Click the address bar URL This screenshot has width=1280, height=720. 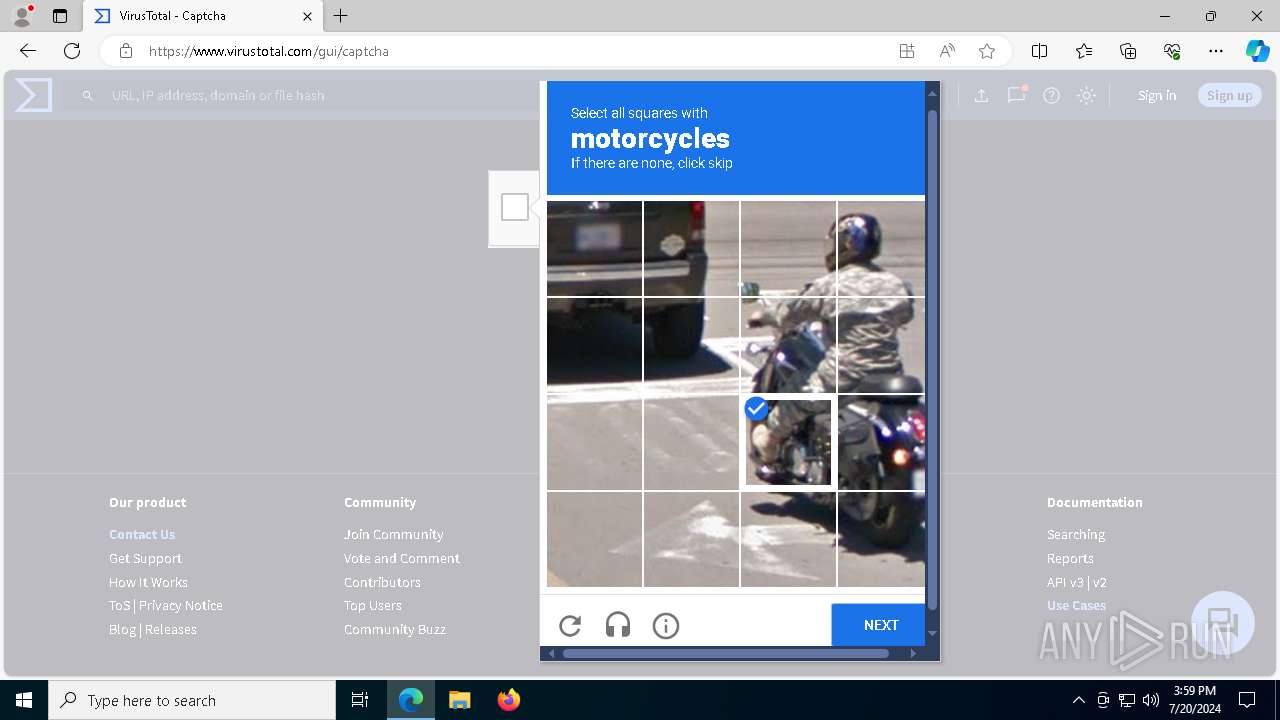point(269,51)
